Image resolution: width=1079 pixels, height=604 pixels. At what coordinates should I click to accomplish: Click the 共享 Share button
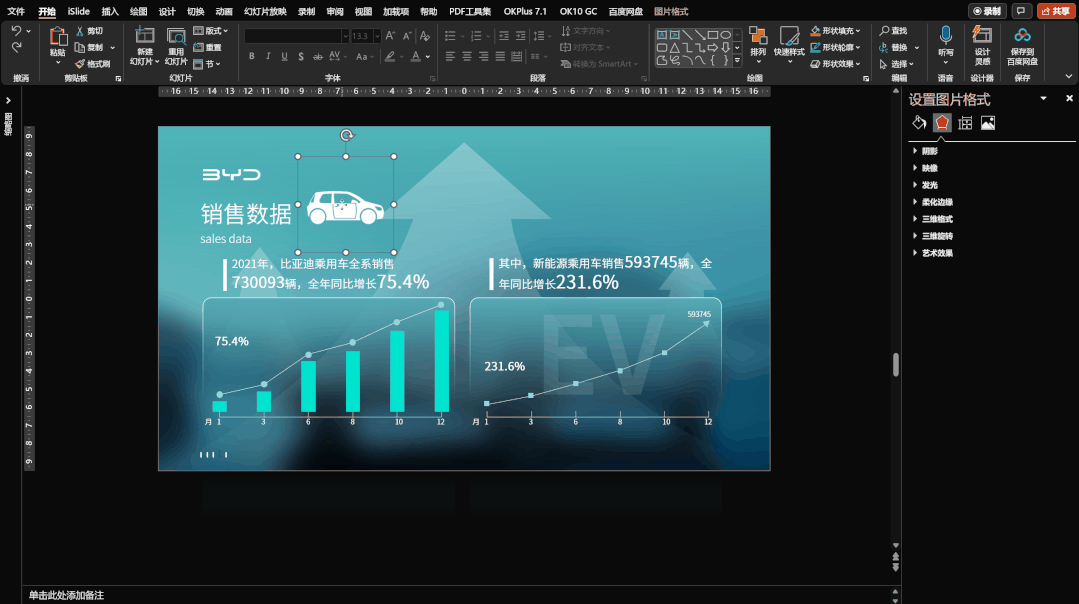(x=1055, y=11)
